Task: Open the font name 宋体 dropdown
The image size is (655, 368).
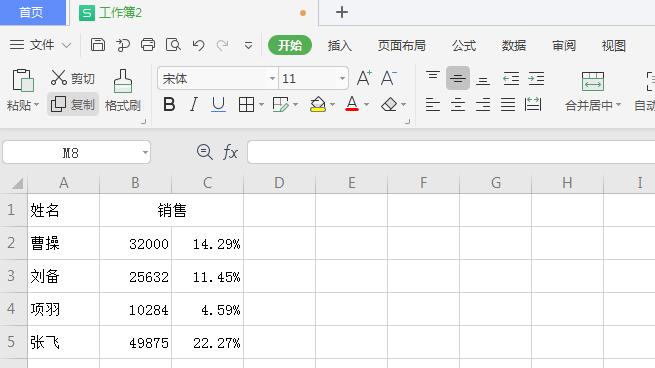Action: point(272,78)
